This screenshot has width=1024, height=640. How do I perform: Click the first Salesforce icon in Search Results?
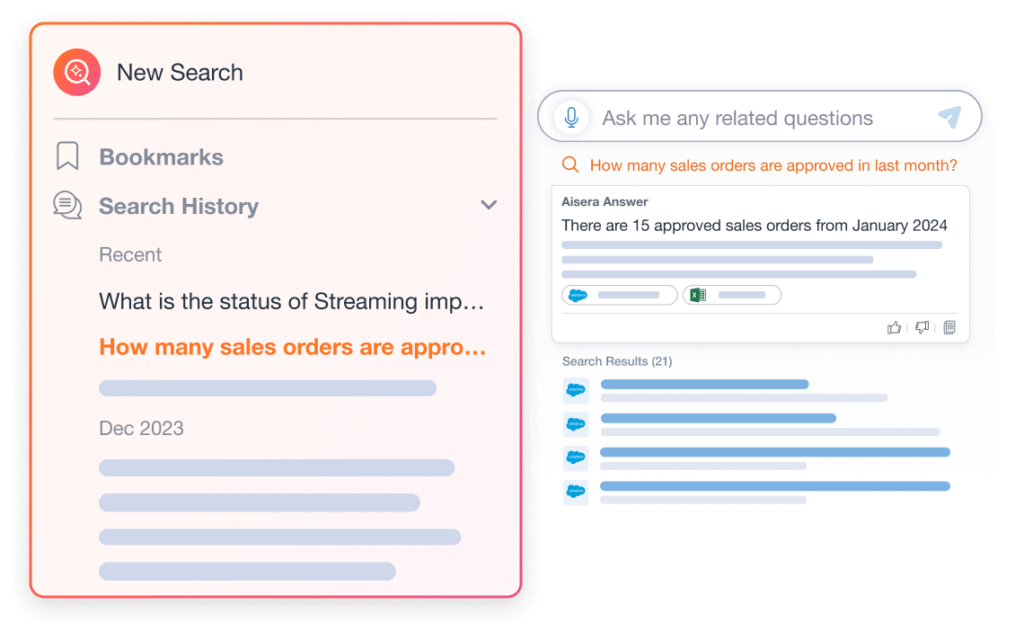575,391
